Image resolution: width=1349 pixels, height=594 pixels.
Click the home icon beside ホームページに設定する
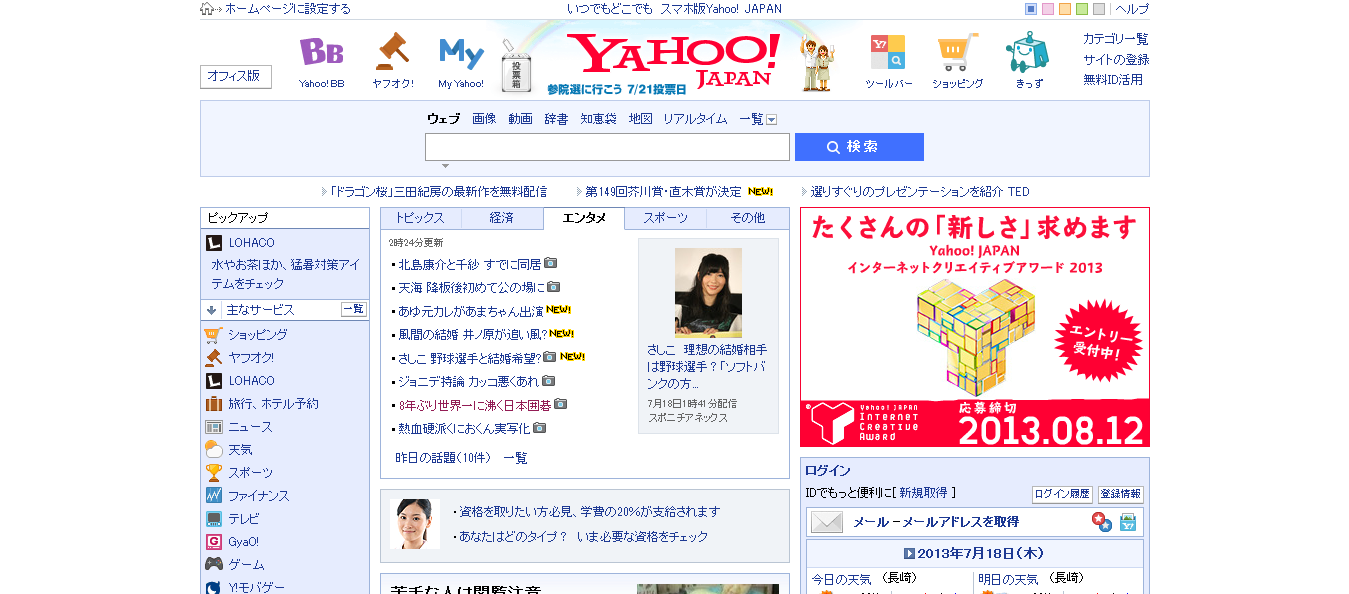click(207, 9)
